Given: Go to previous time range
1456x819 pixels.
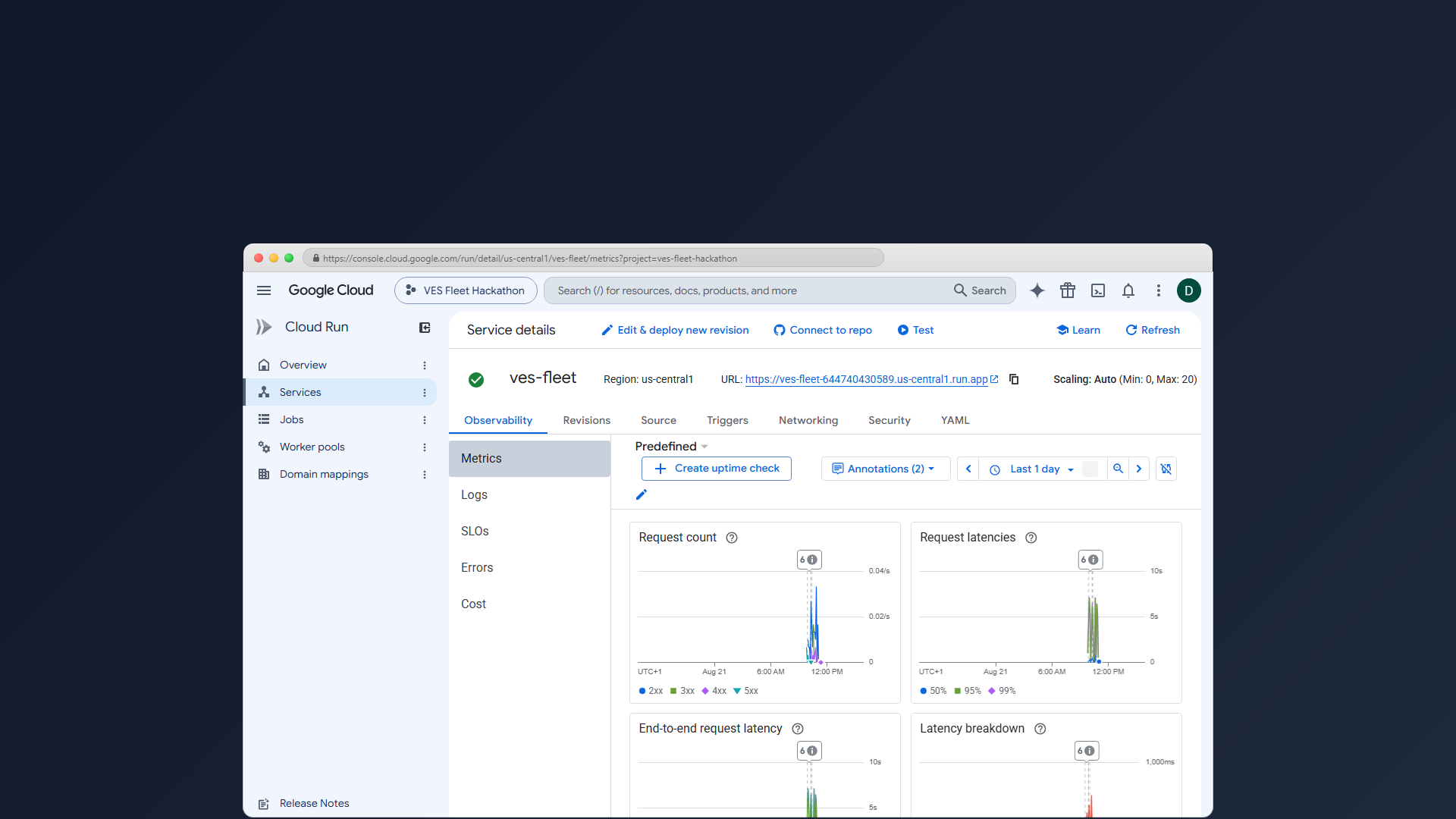Looking at the screenshot, I should pos(968,469).
